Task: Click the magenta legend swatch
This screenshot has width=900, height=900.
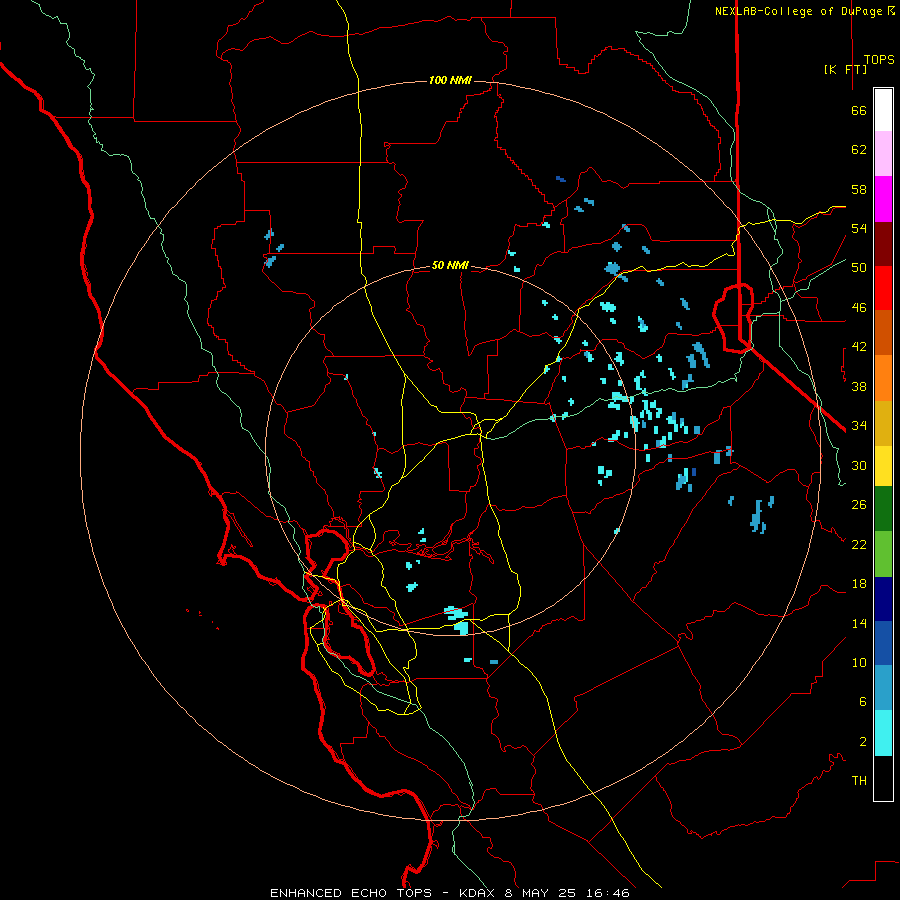Action: tap(883, 199)
